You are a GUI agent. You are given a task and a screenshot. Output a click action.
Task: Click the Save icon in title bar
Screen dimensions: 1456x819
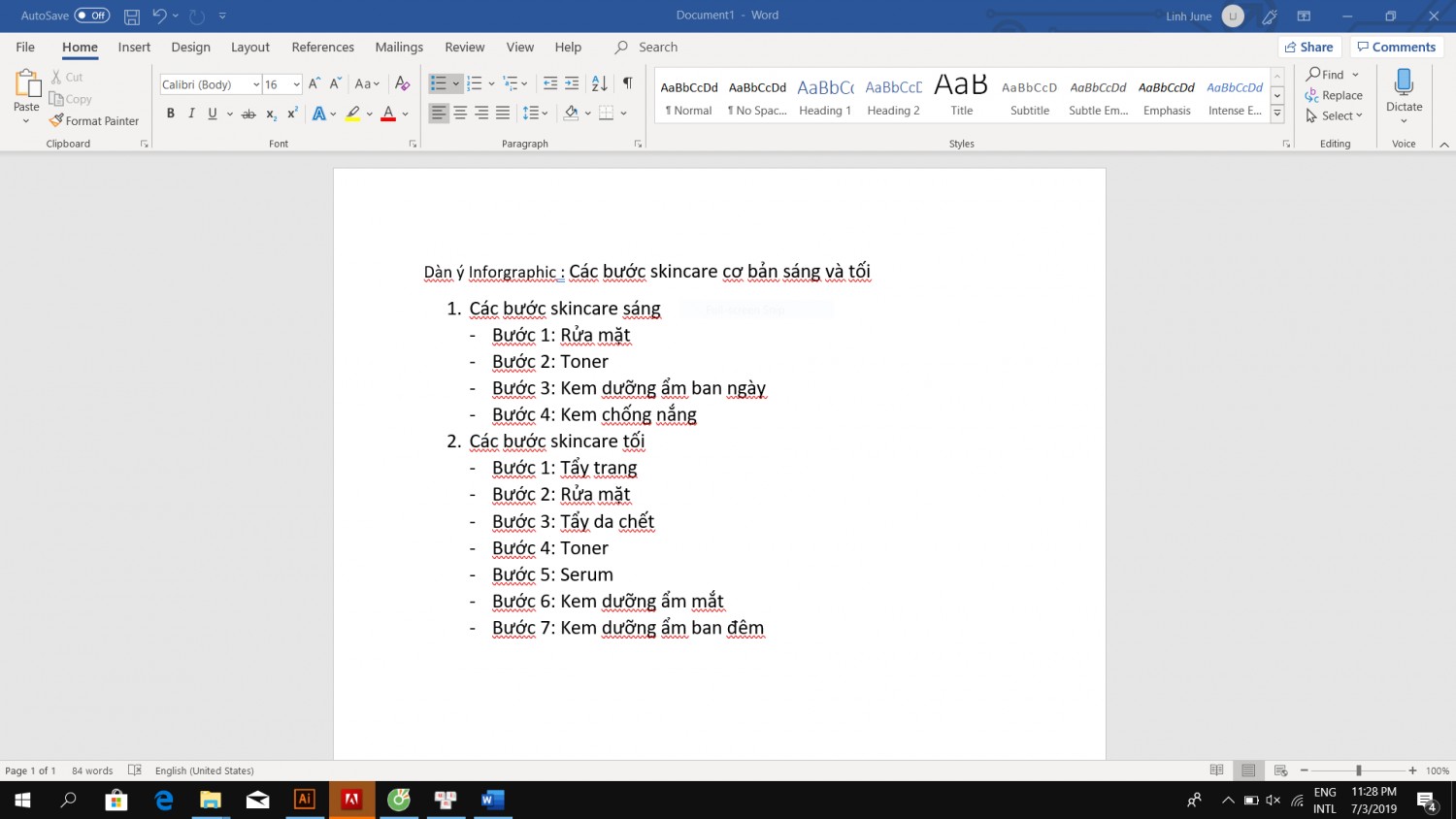point(132,16)
